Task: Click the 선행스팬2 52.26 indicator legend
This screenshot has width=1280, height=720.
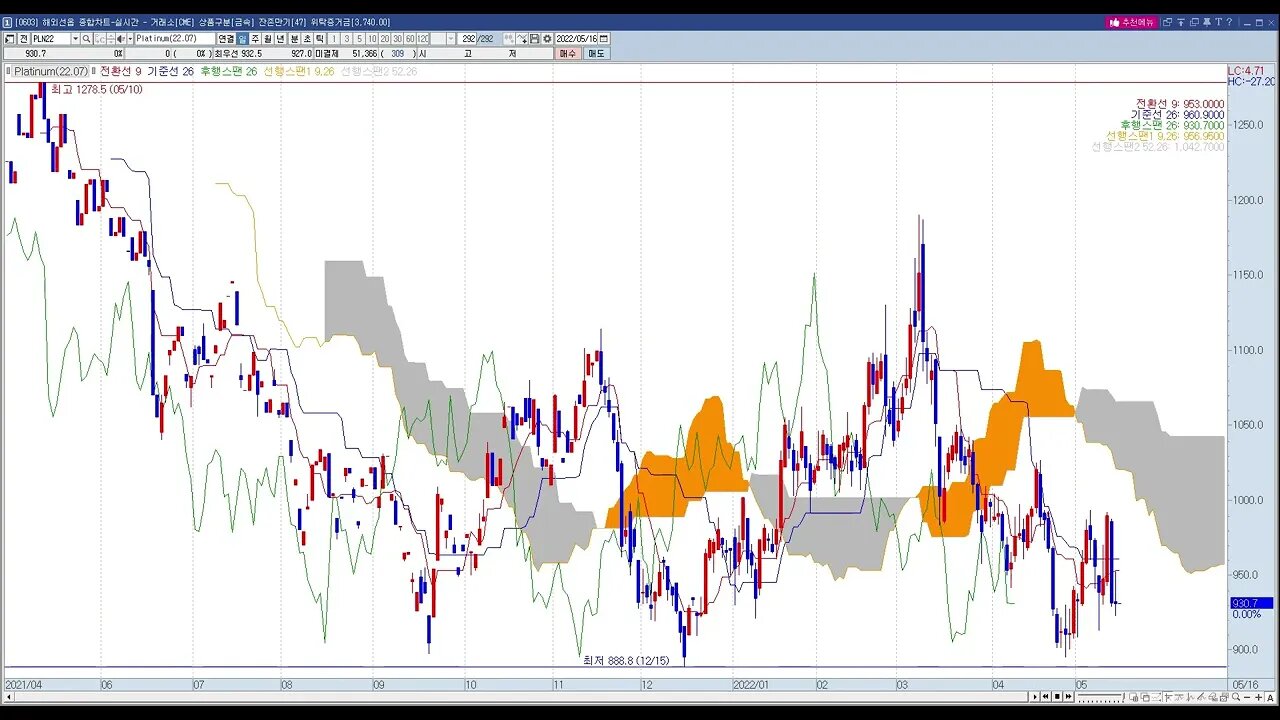Action: coord(379,71)
